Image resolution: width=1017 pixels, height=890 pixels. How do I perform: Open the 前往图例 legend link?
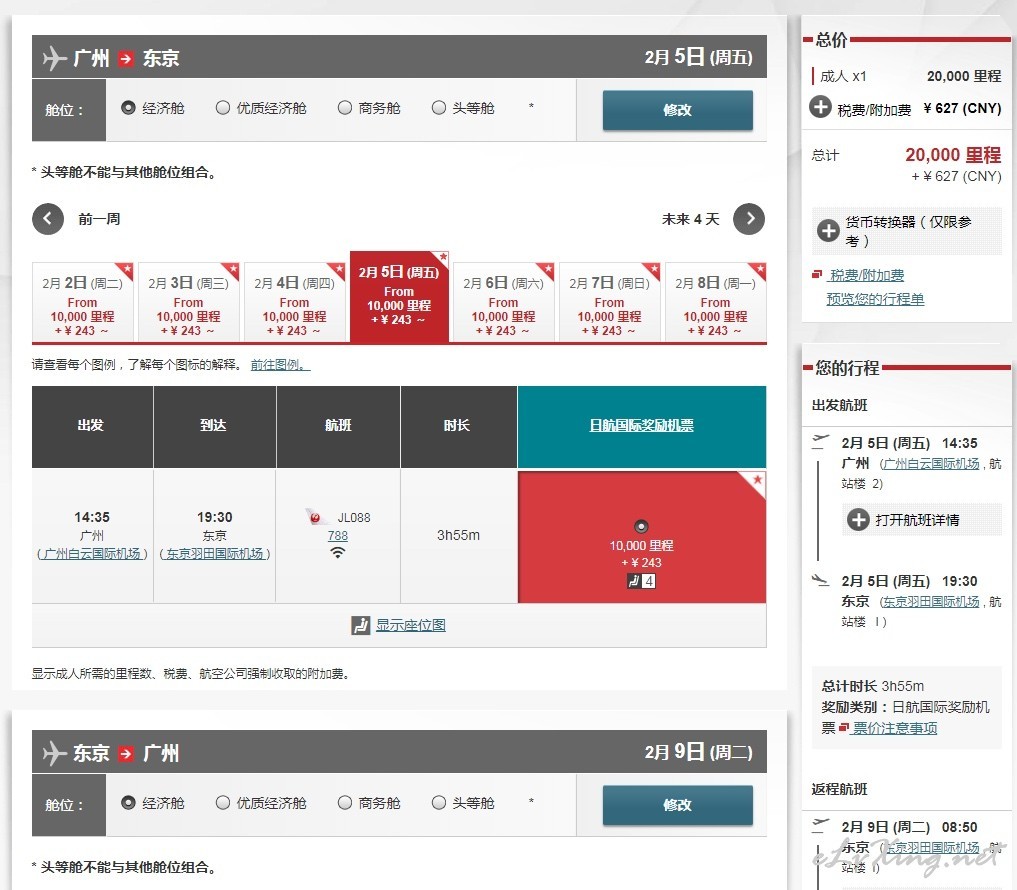tap(281, 365)
